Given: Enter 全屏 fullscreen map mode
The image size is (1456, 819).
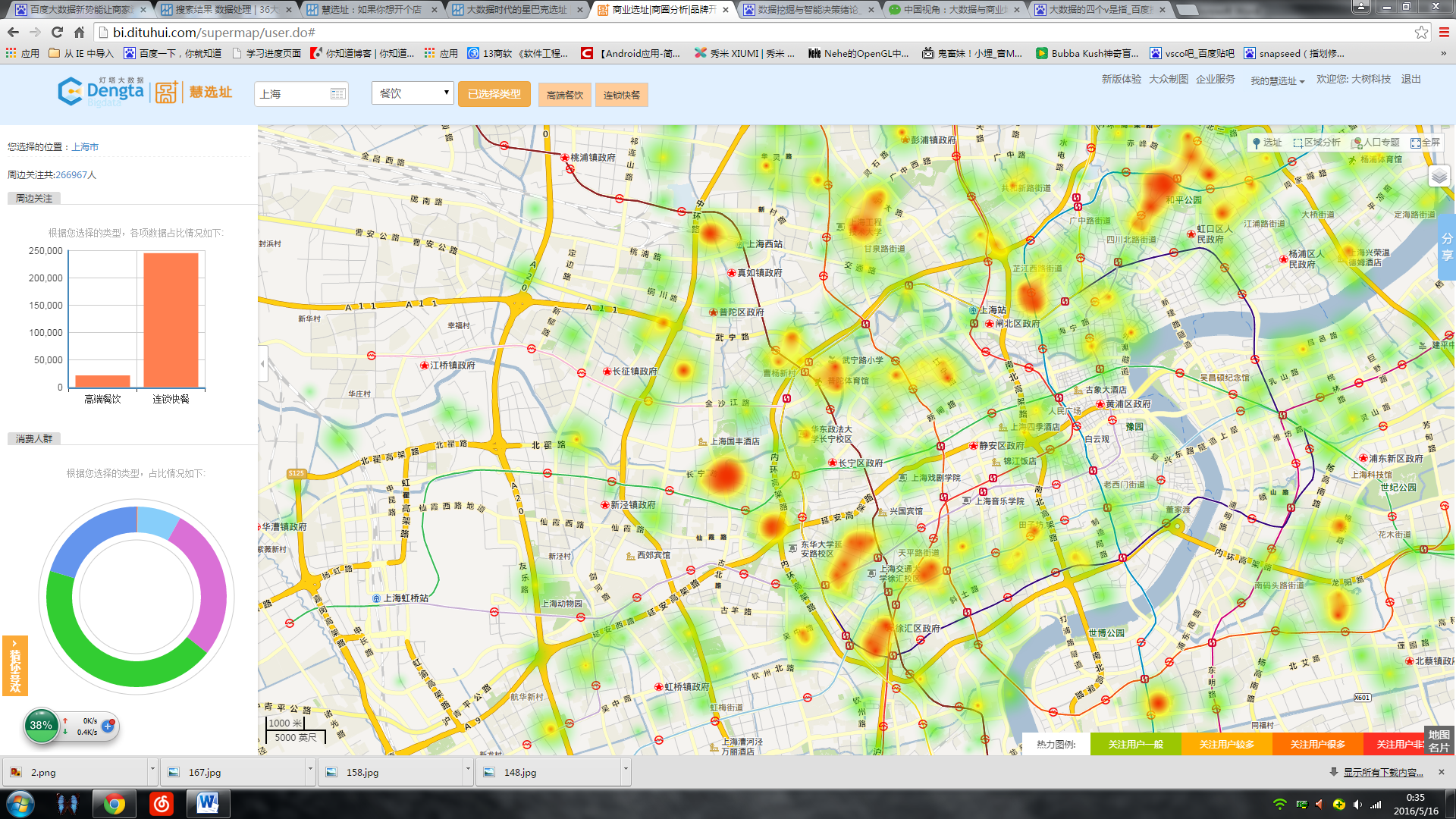Looking at the screenshot, I should 1425,143.
